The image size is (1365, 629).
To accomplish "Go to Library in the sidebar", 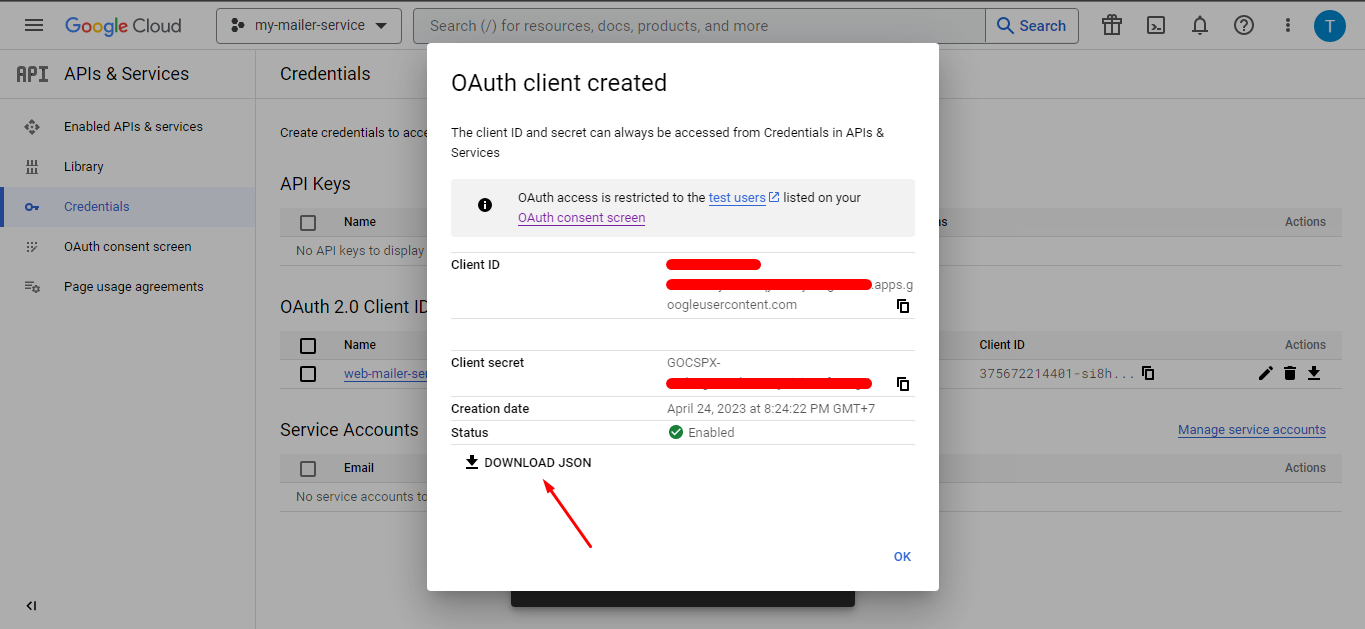I will click(83, 166).
